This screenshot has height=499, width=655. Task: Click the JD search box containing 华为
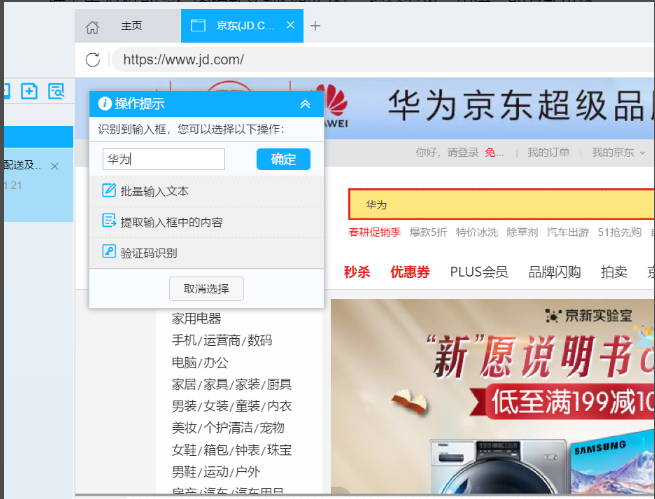(501, 204)
